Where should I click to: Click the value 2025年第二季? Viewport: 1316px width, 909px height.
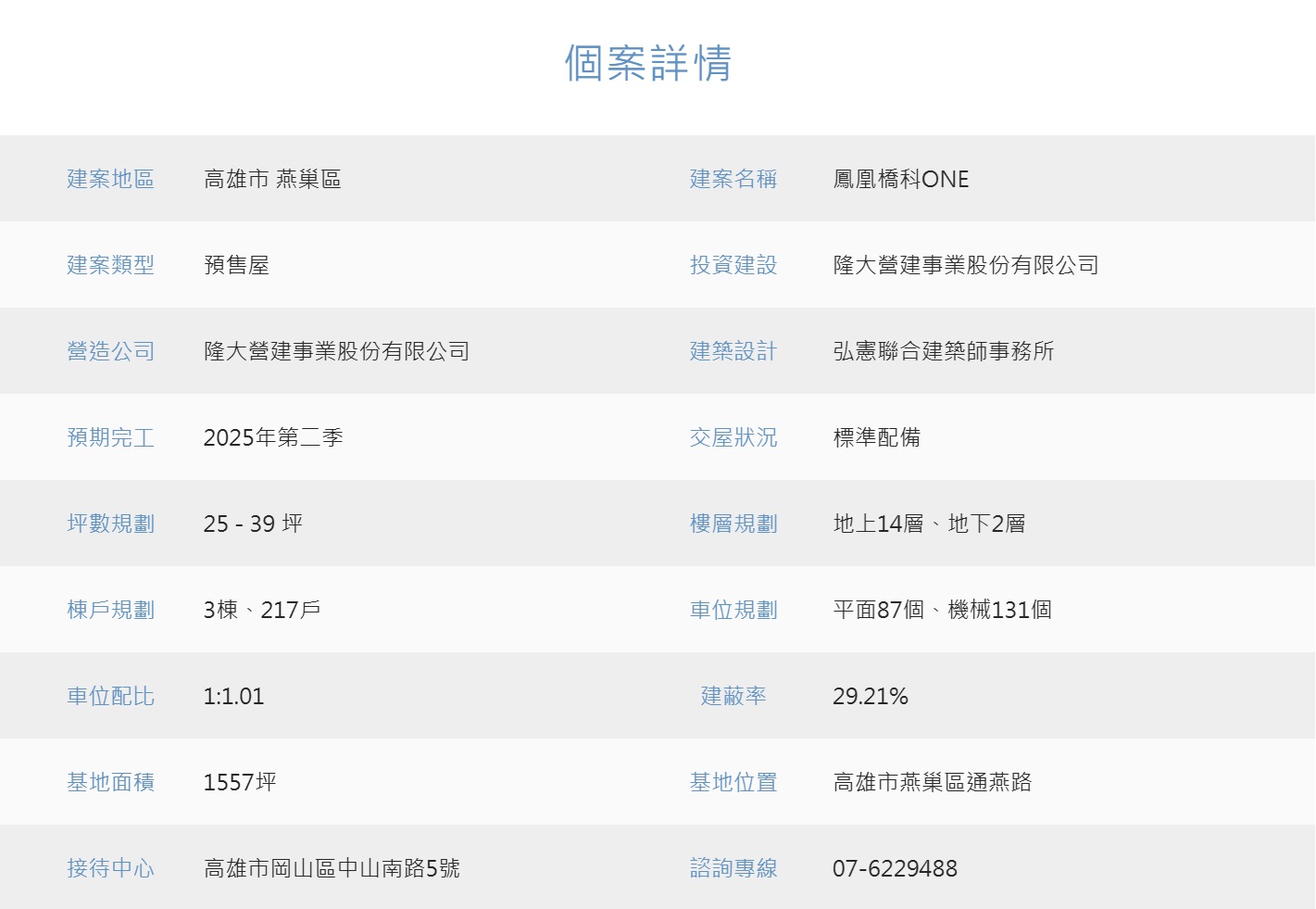coord(273,437)
